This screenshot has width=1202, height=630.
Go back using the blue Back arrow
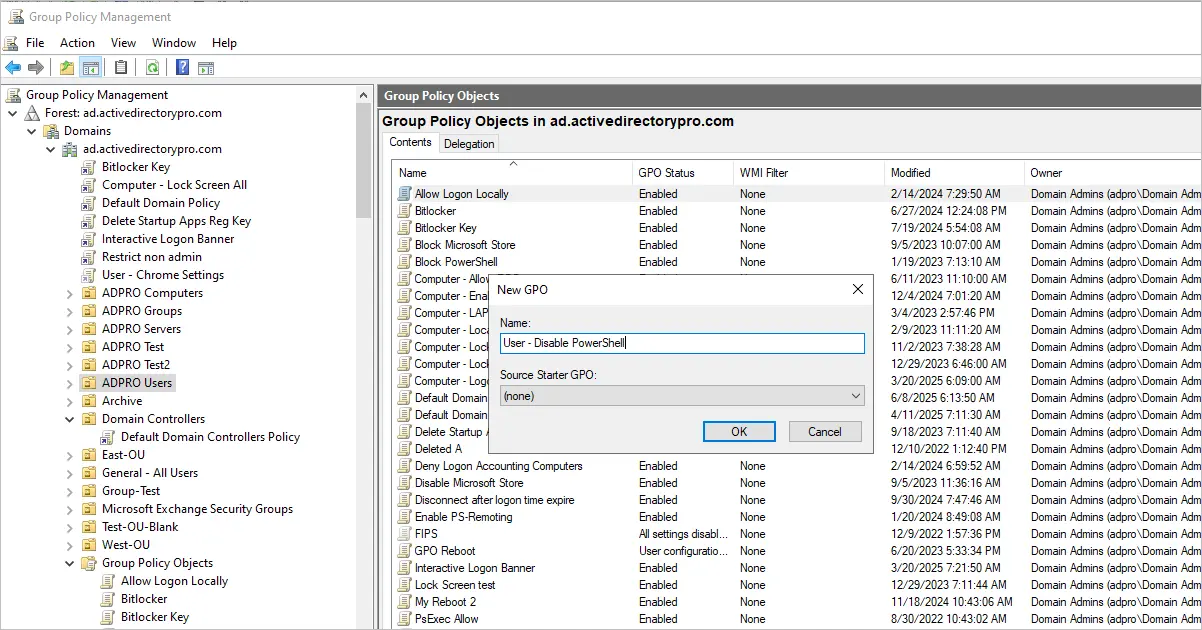13,68
